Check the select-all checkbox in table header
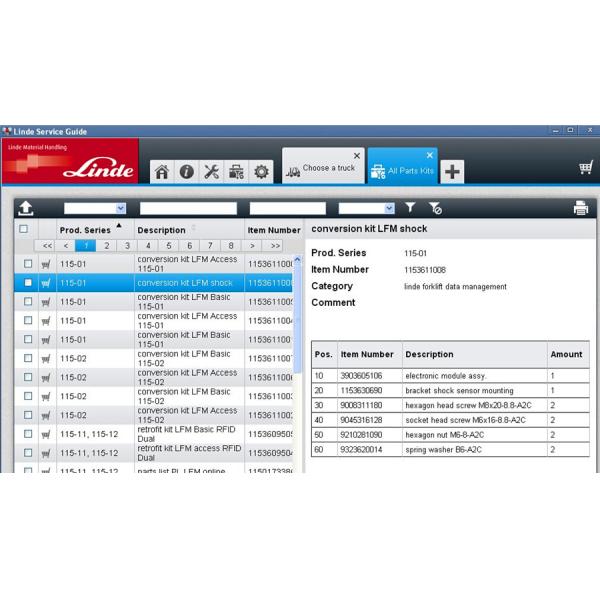 tap(23, 229)
